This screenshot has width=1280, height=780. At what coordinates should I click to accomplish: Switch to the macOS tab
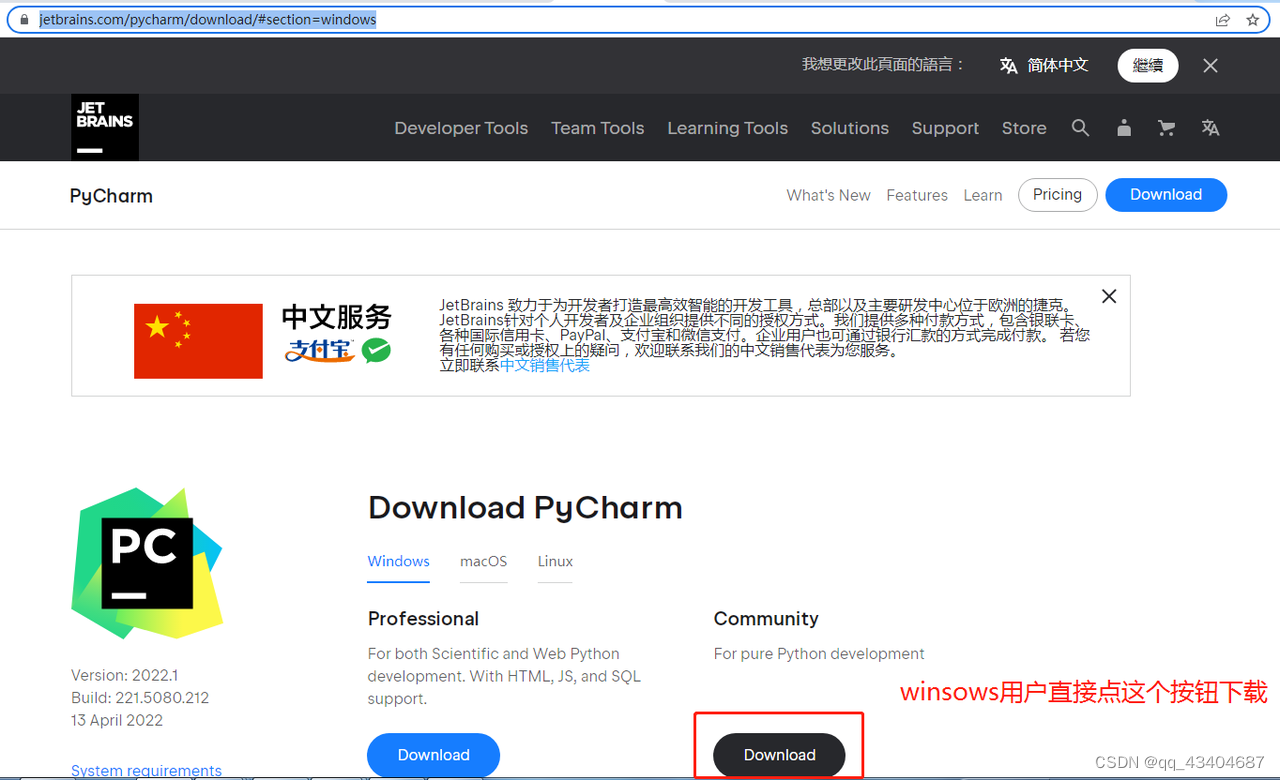tap(483, 562)
